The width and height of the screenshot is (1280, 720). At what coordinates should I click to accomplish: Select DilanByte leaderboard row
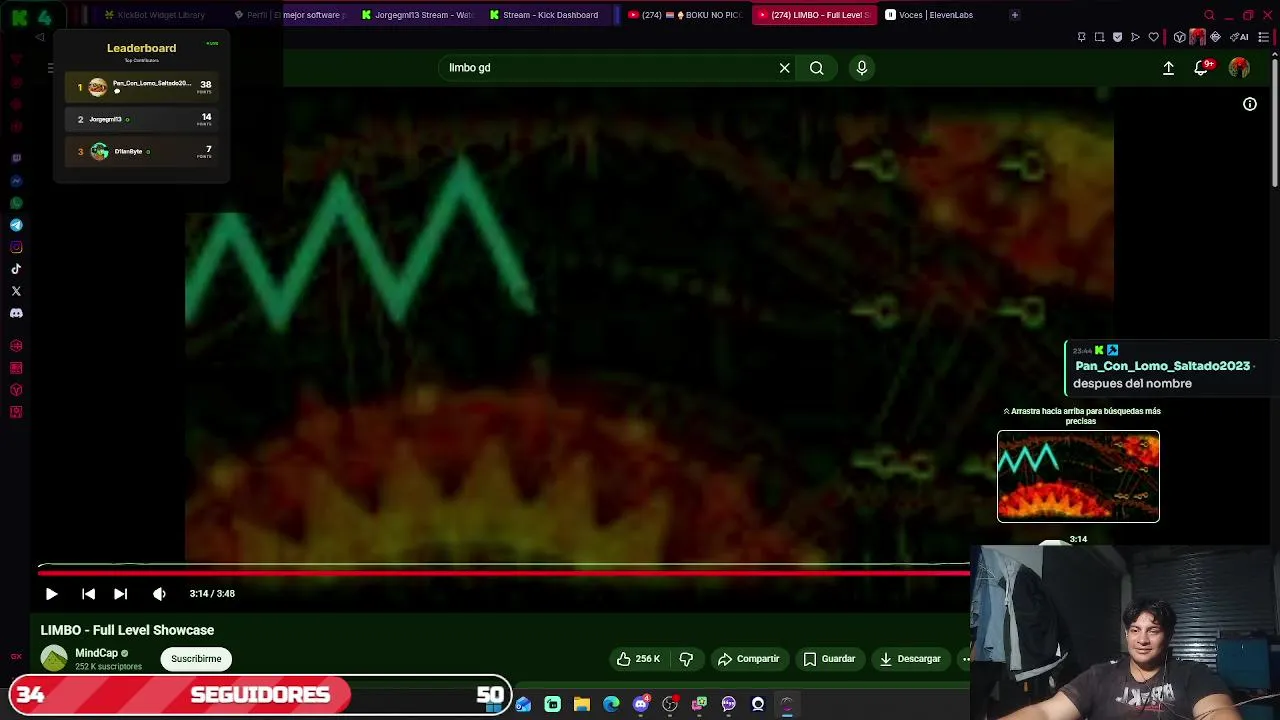[x=141, y=151]
